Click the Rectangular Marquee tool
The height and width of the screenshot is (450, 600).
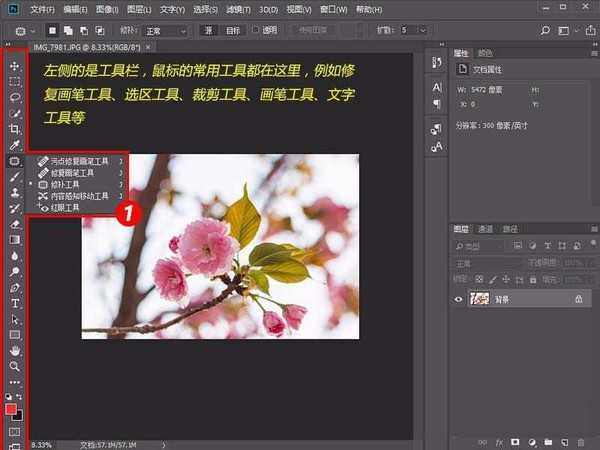click(x=14, y=81)
